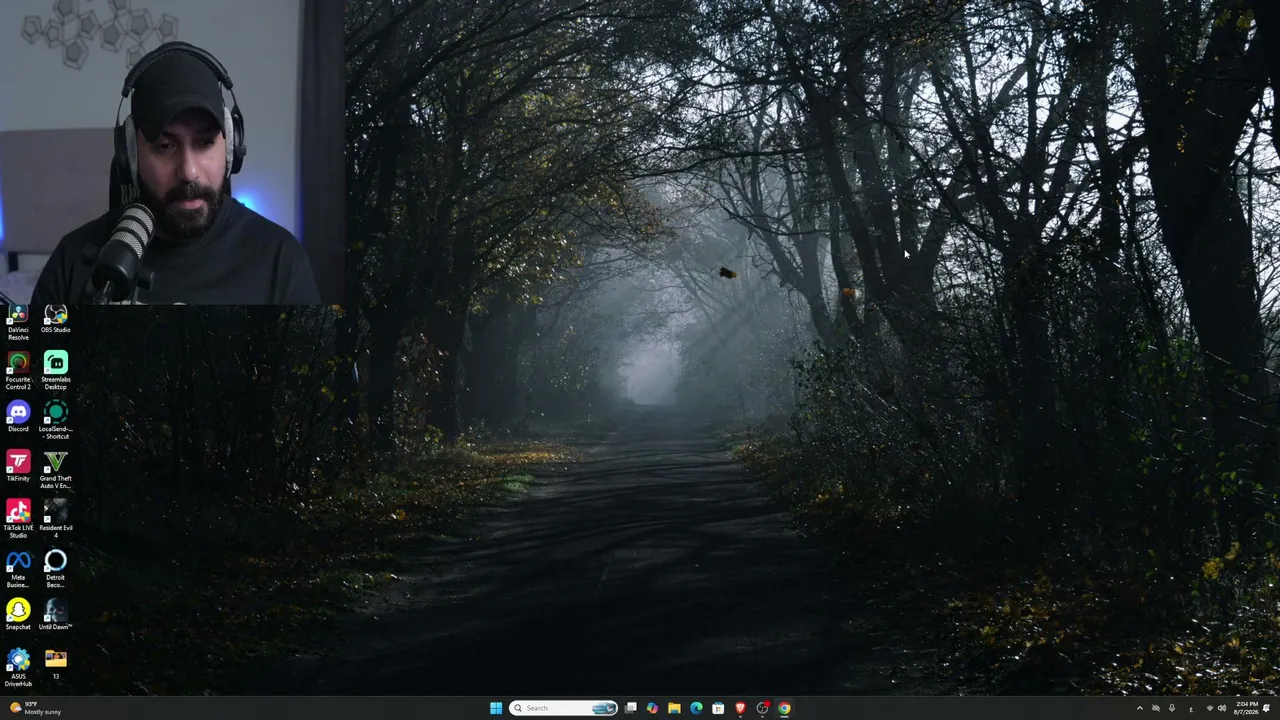Click the taskbar Search box
Viewport: 1280px width, 720px height.
[563, 708]
